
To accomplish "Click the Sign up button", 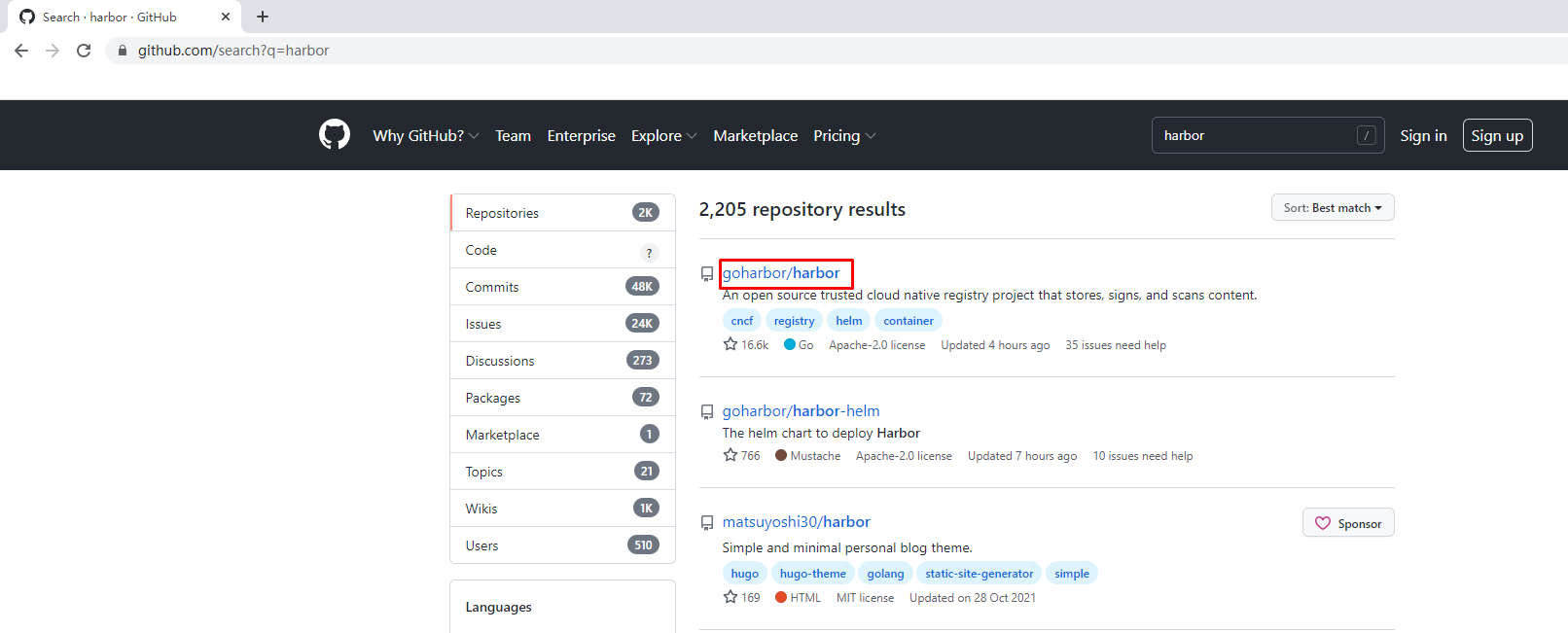I will pos(1497,135).
